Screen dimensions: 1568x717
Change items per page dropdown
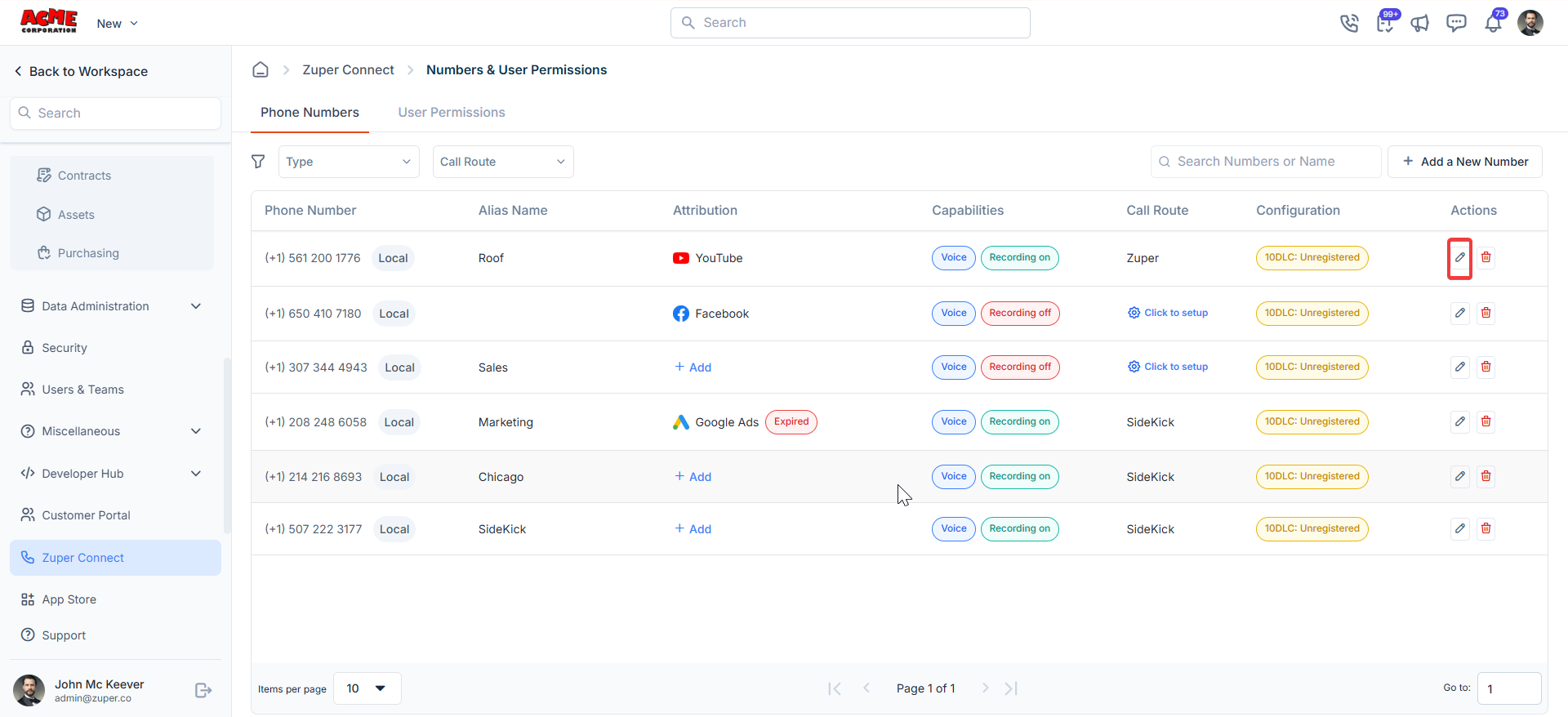pos(367,688)
